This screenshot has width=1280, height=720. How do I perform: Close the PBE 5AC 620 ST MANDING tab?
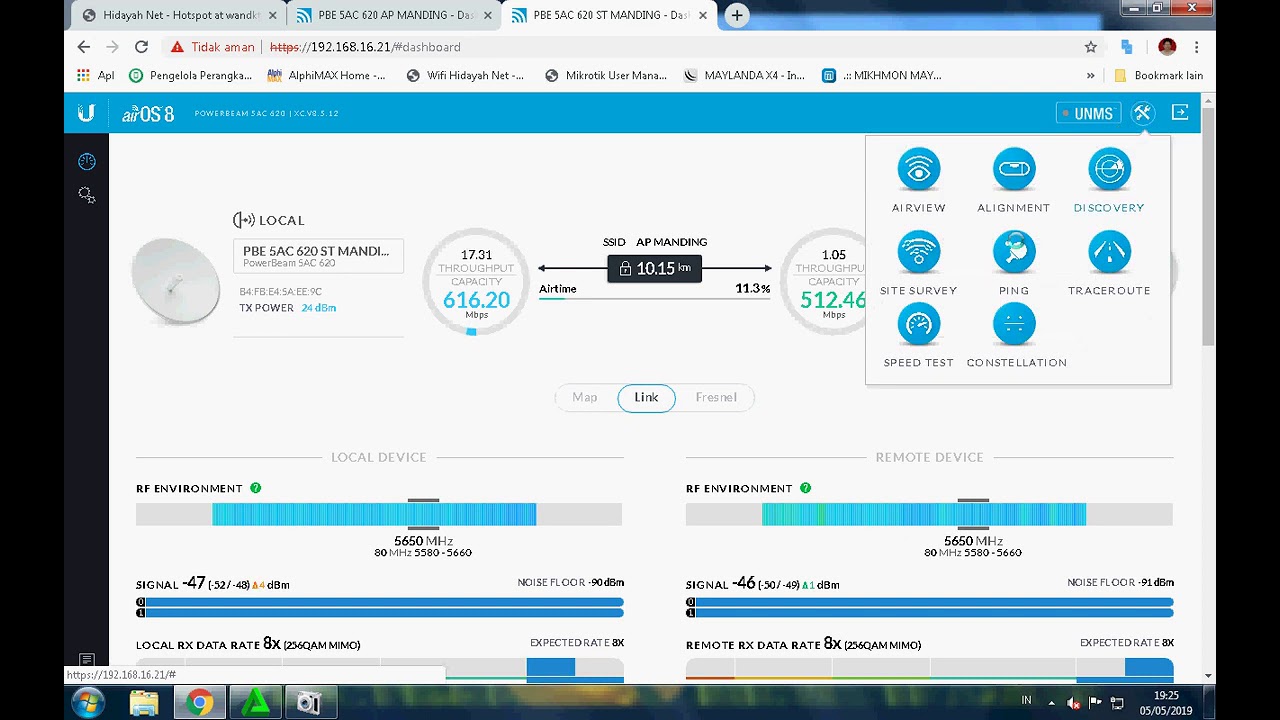click(703, 15)
